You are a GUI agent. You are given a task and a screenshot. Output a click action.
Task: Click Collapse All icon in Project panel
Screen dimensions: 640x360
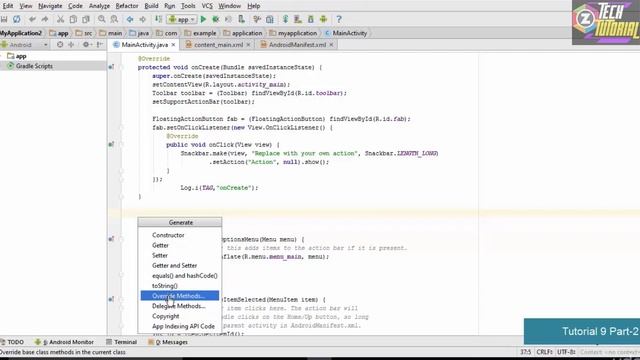pyautogui.click(x=71, y=44)
